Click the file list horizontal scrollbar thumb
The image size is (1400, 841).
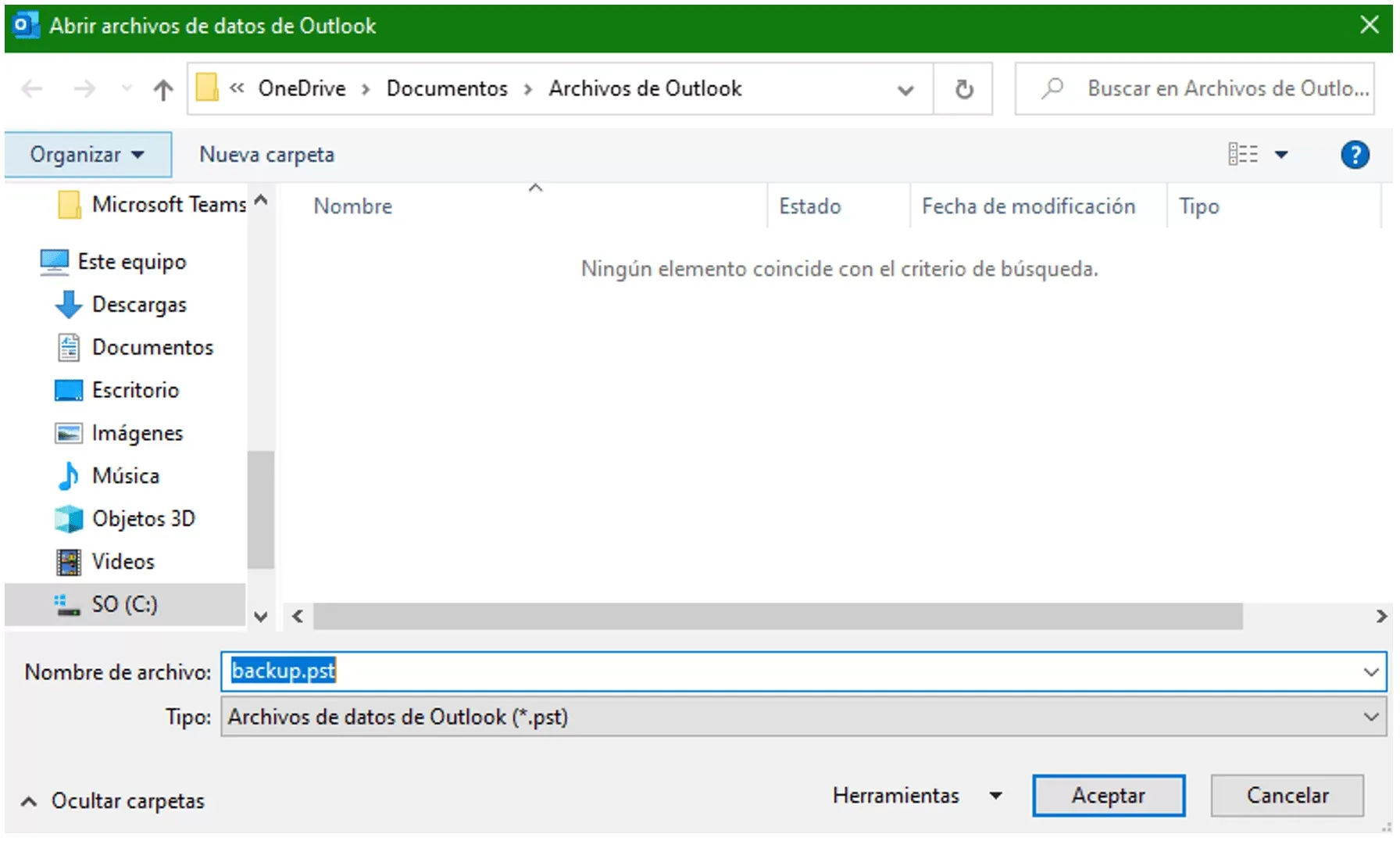pyautogui.click(x=778, y=617)
